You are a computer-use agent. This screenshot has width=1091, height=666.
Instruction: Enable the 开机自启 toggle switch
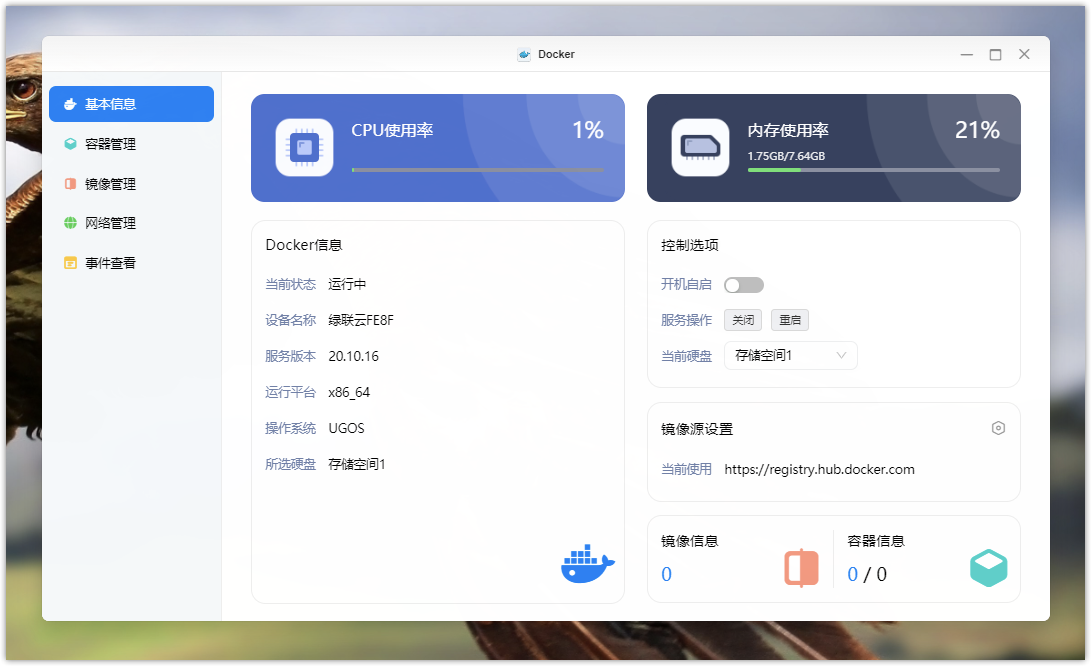743,285
